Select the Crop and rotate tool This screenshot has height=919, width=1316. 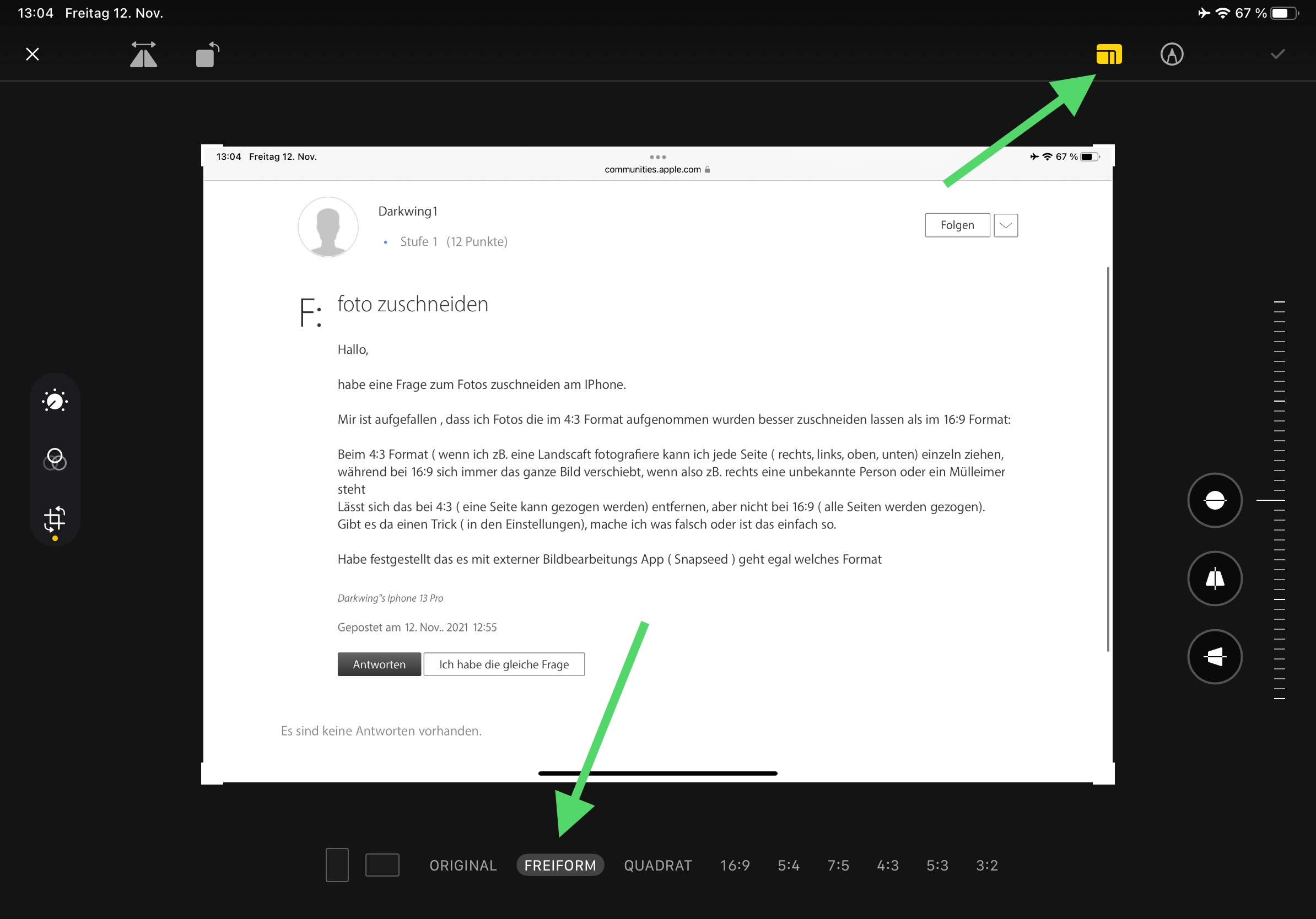click(x=55, y=519)
